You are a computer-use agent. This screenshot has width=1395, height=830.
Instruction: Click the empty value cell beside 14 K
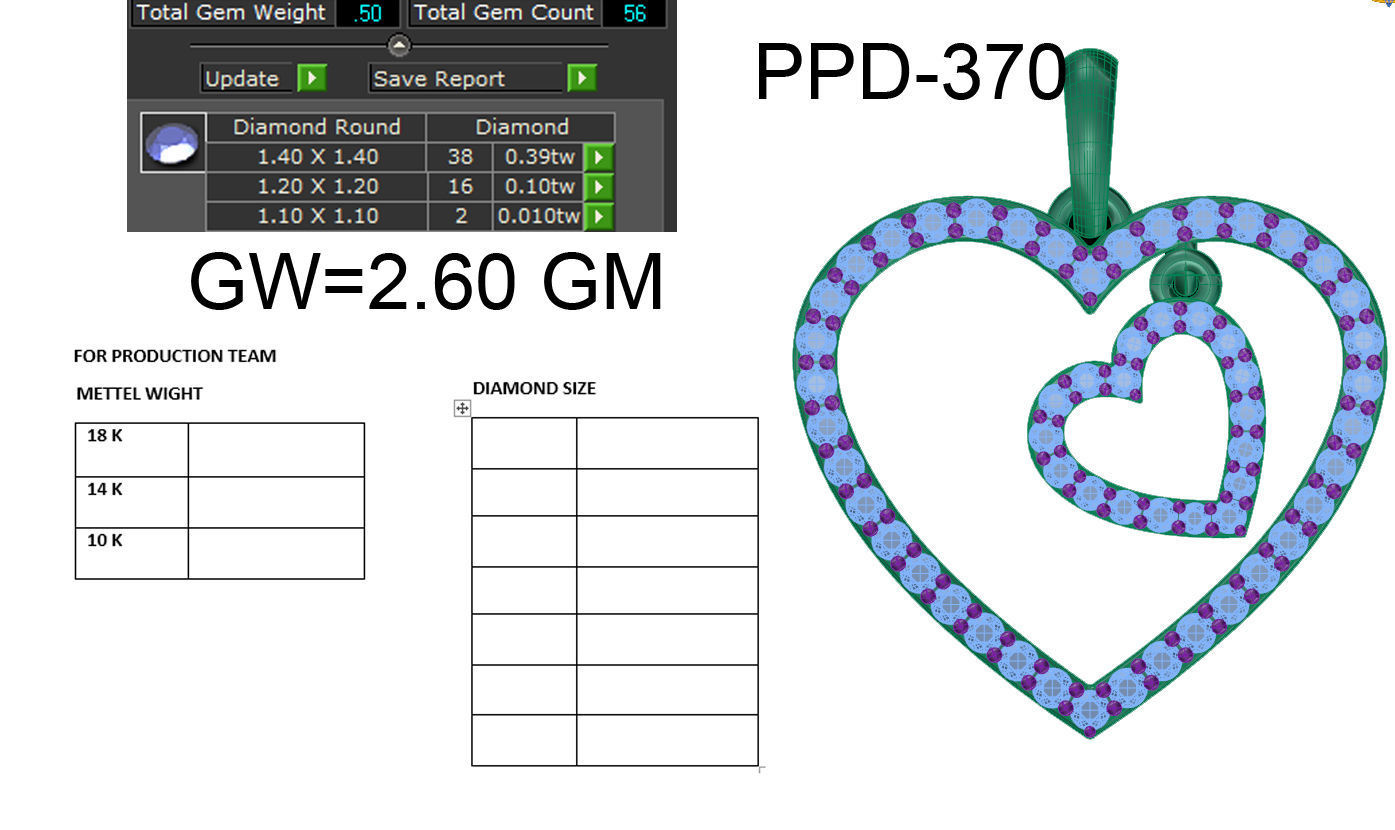[x=276, y=502]
